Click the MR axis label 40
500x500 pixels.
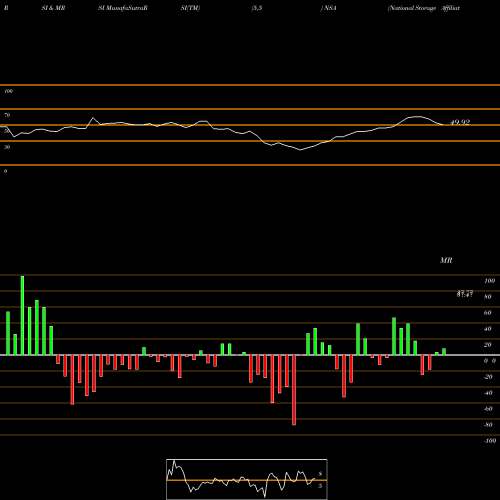click(488, 329)
